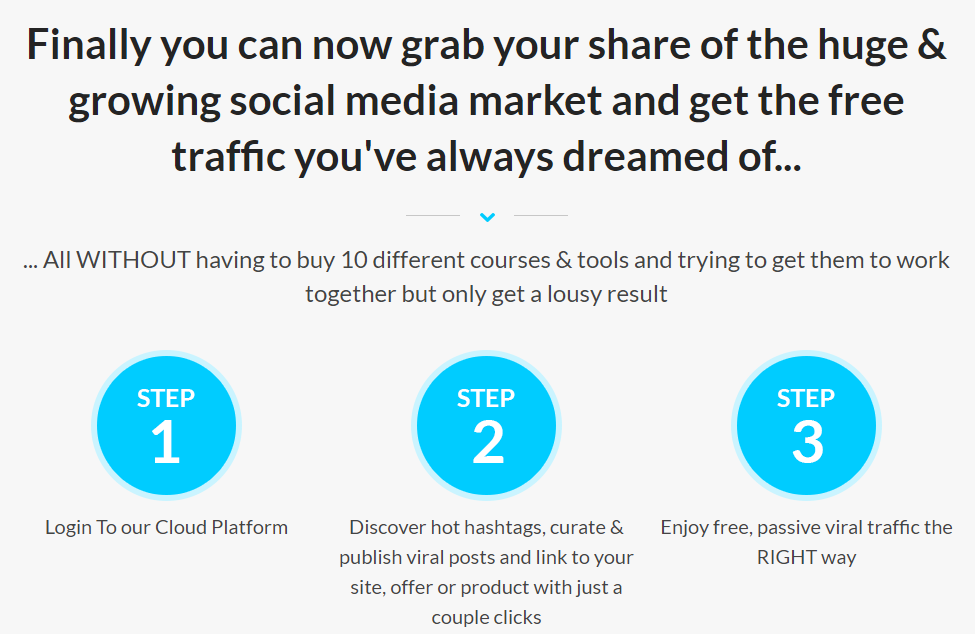Click the 'All WITHOUT having to buy' subheading
This screenshot has height=634, width=975.
(486, 277)
